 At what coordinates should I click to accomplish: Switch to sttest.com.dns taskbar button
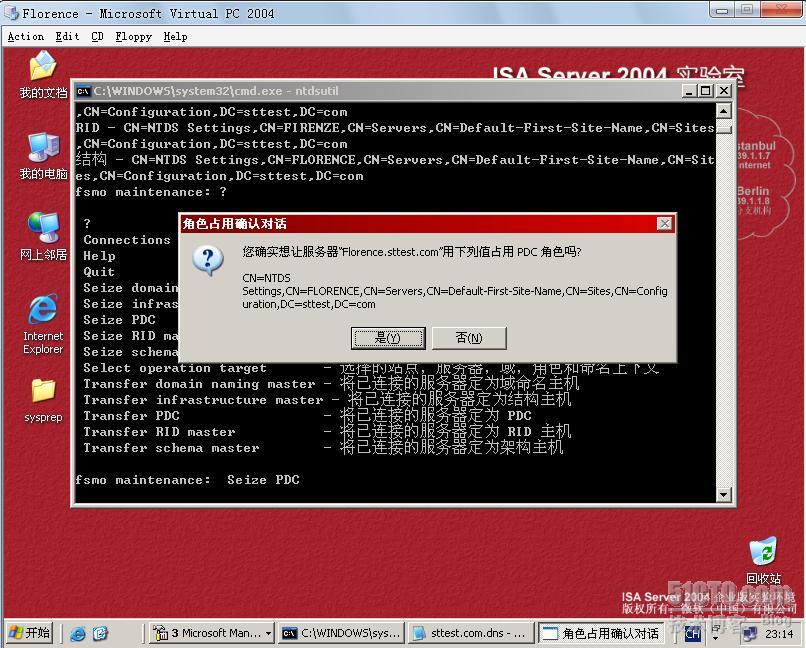pyautogui.click(x=471, y=633)
